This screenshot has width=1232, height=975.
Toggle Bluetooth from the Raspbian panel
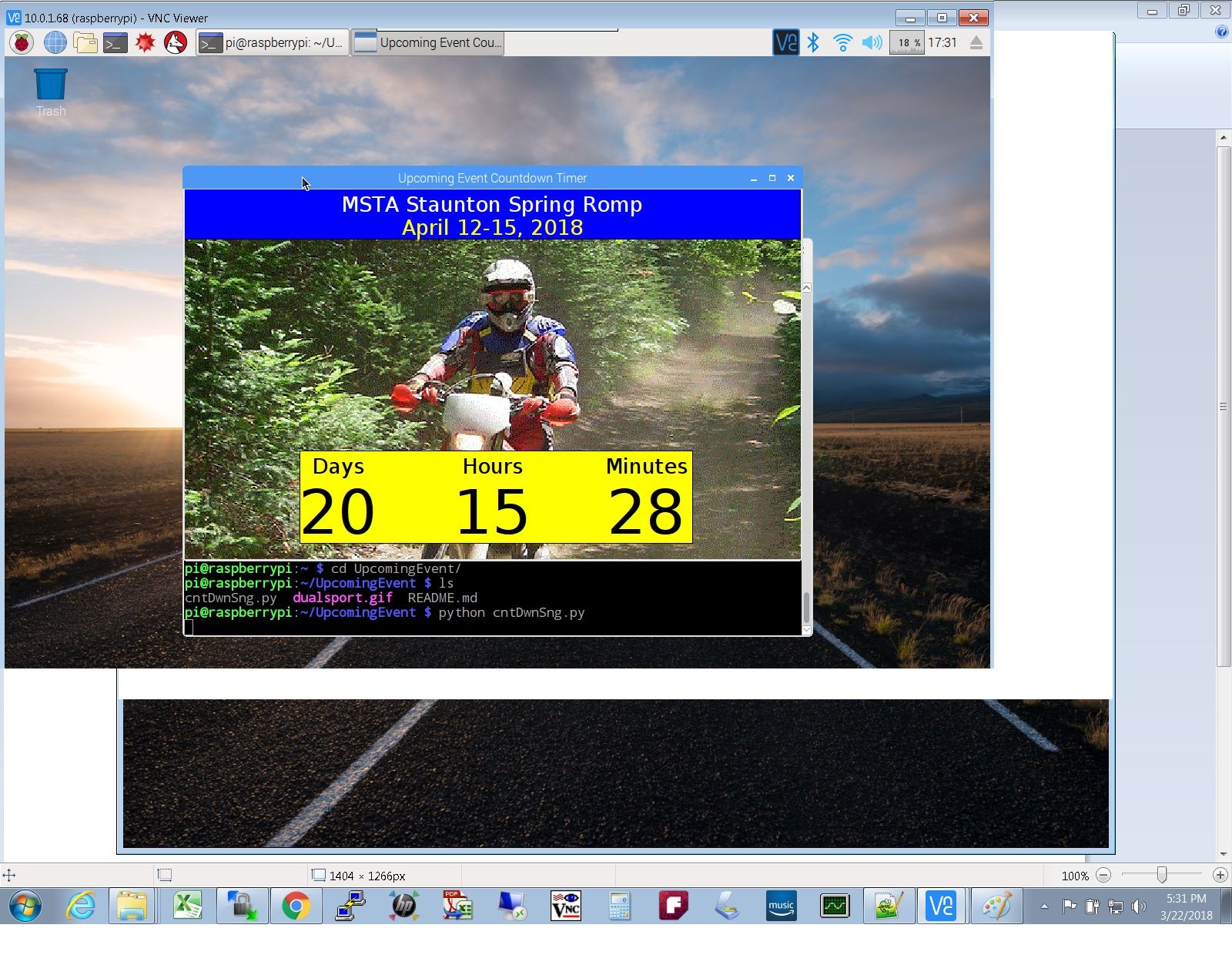(x=812, y=42)
